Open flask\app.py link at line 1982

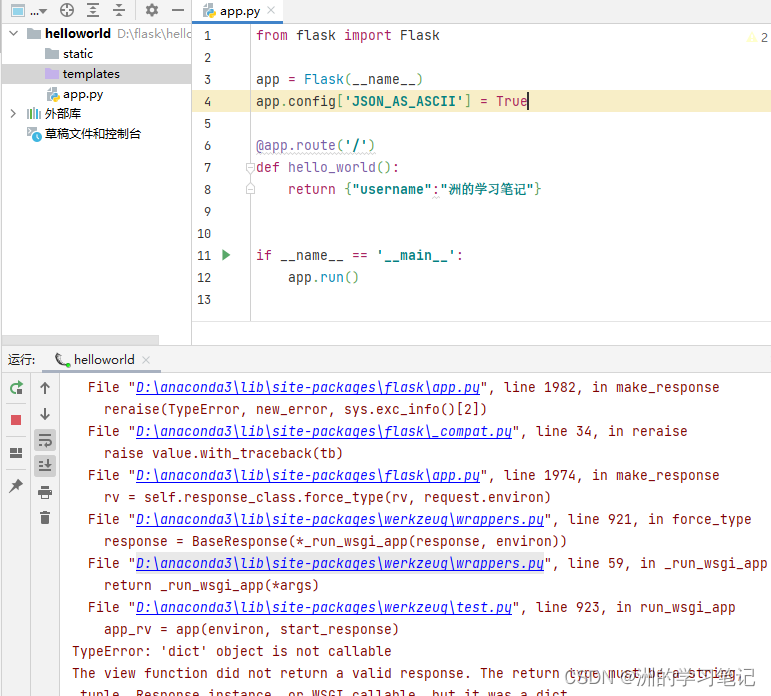tap(308, 388)
